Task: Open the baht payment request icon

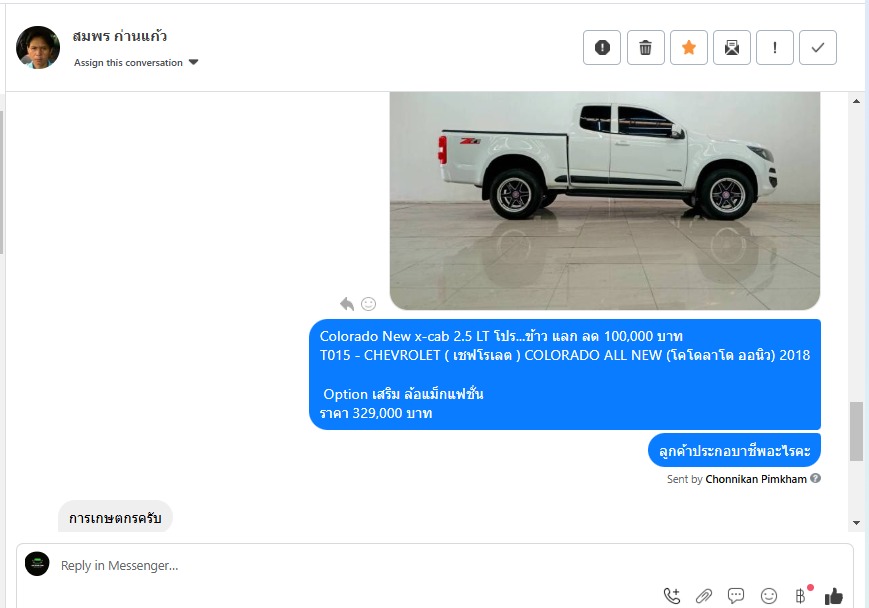Action: 801,596
